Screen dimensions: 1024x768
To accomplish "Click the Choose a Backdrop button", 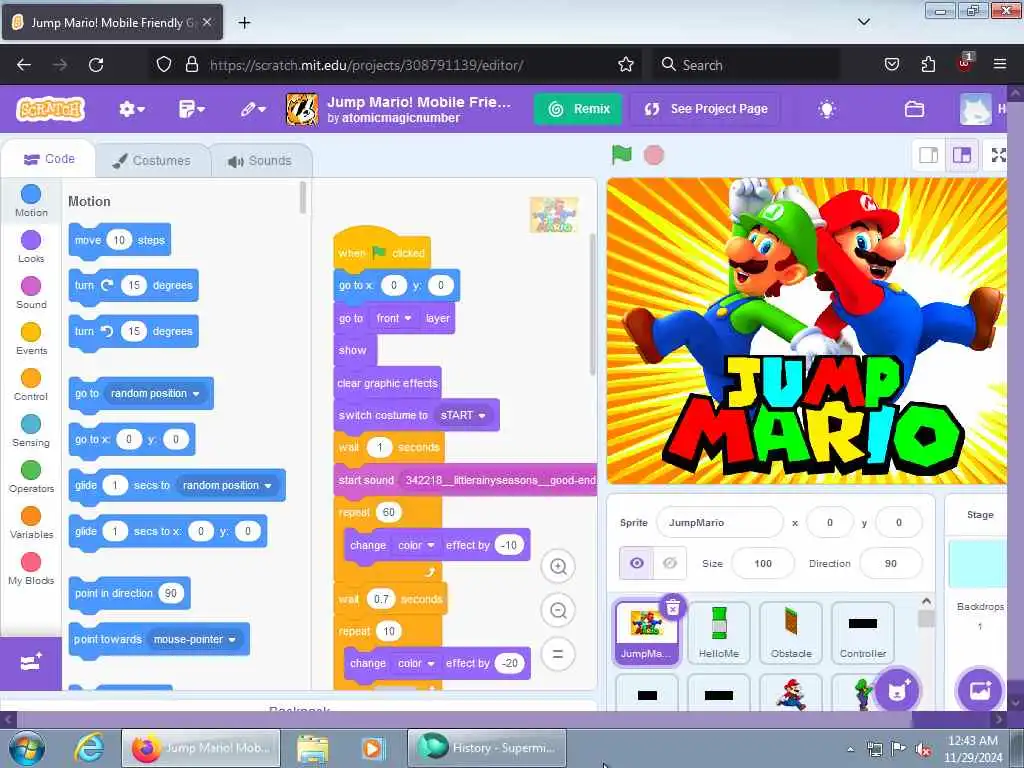I will (980, 690).
